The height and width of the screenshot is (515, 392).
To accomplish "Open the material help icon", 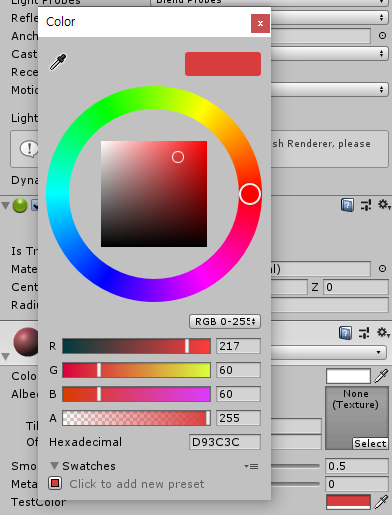I will (x=345, y=333).
